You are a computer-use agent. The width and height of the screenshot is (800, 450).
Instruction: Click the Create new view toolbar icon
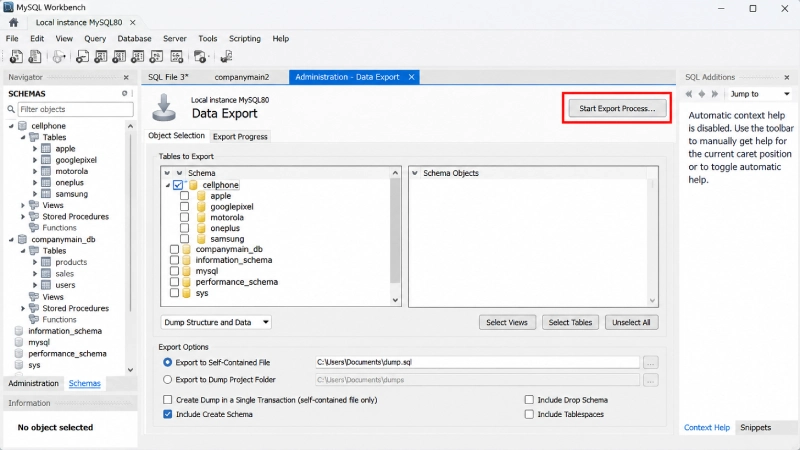tap(119, 57)
